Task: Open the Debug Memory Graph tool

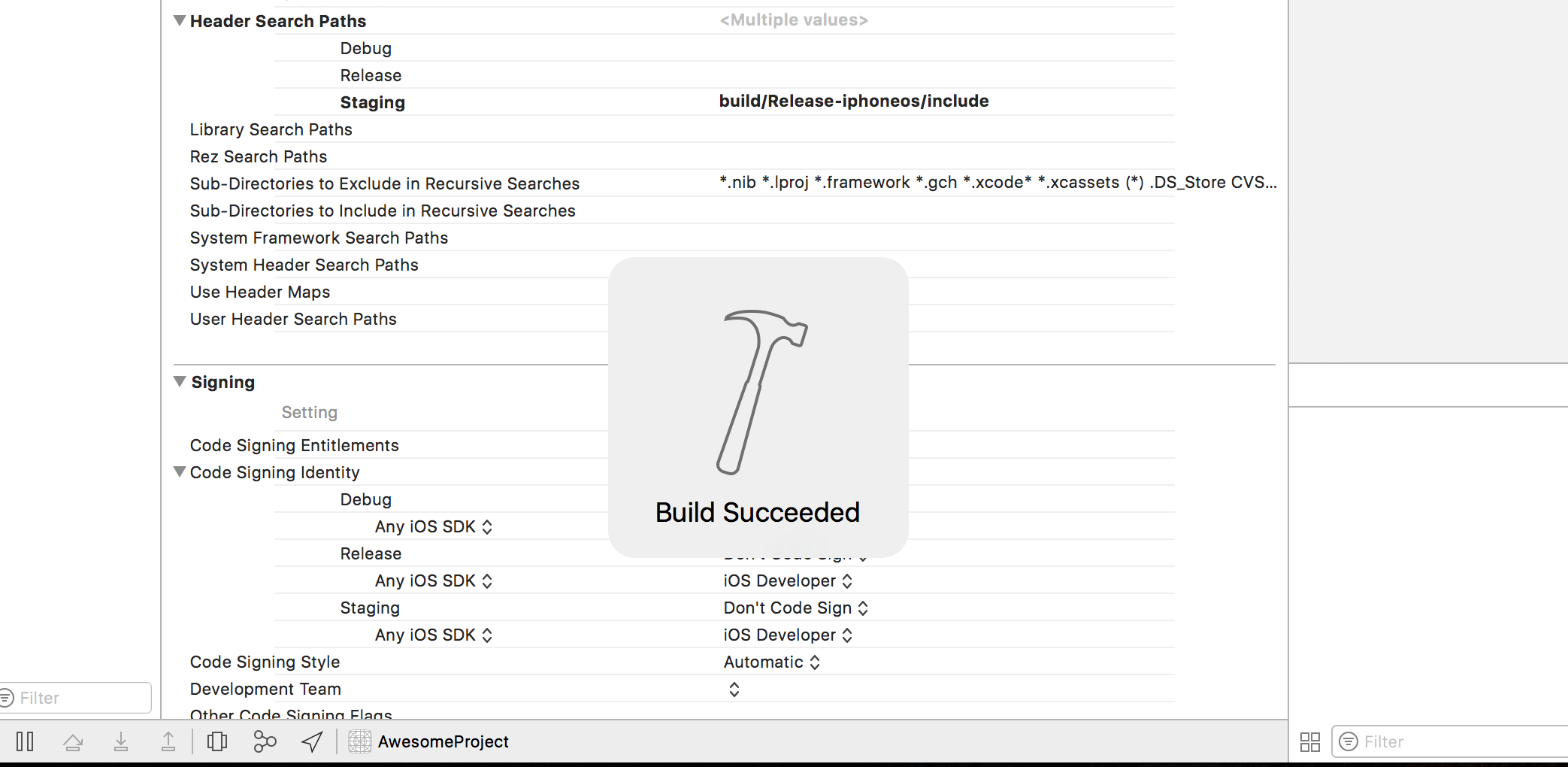Action: (264, 741)
